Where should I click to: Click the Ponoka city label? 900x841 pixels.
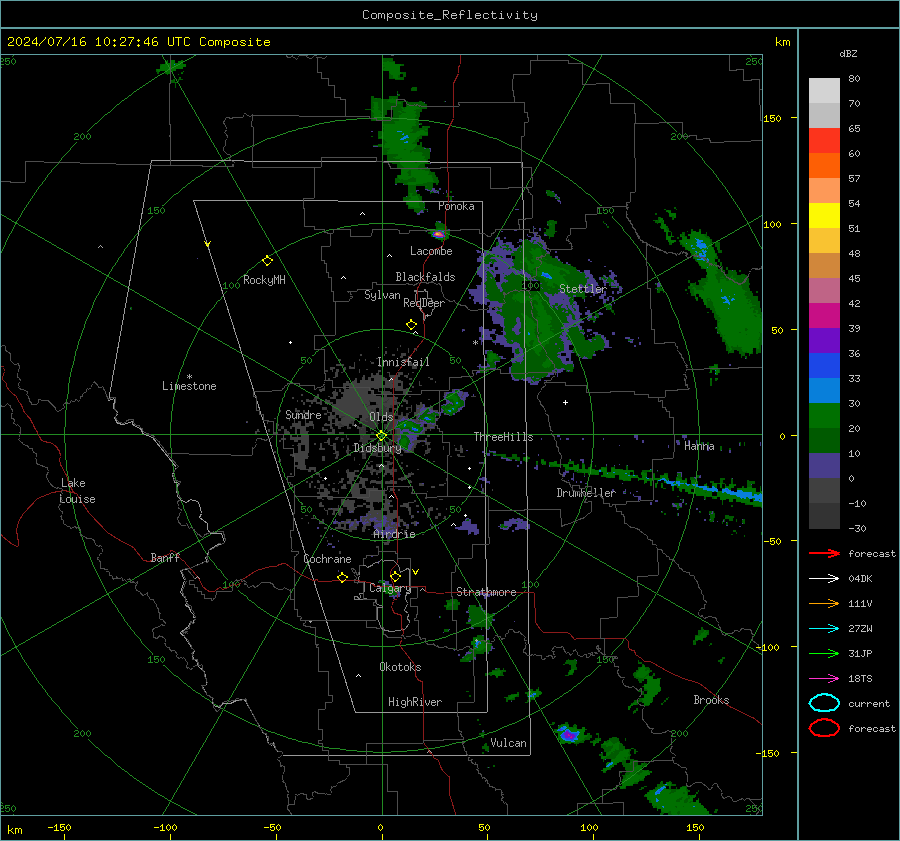tap(456, 206)
